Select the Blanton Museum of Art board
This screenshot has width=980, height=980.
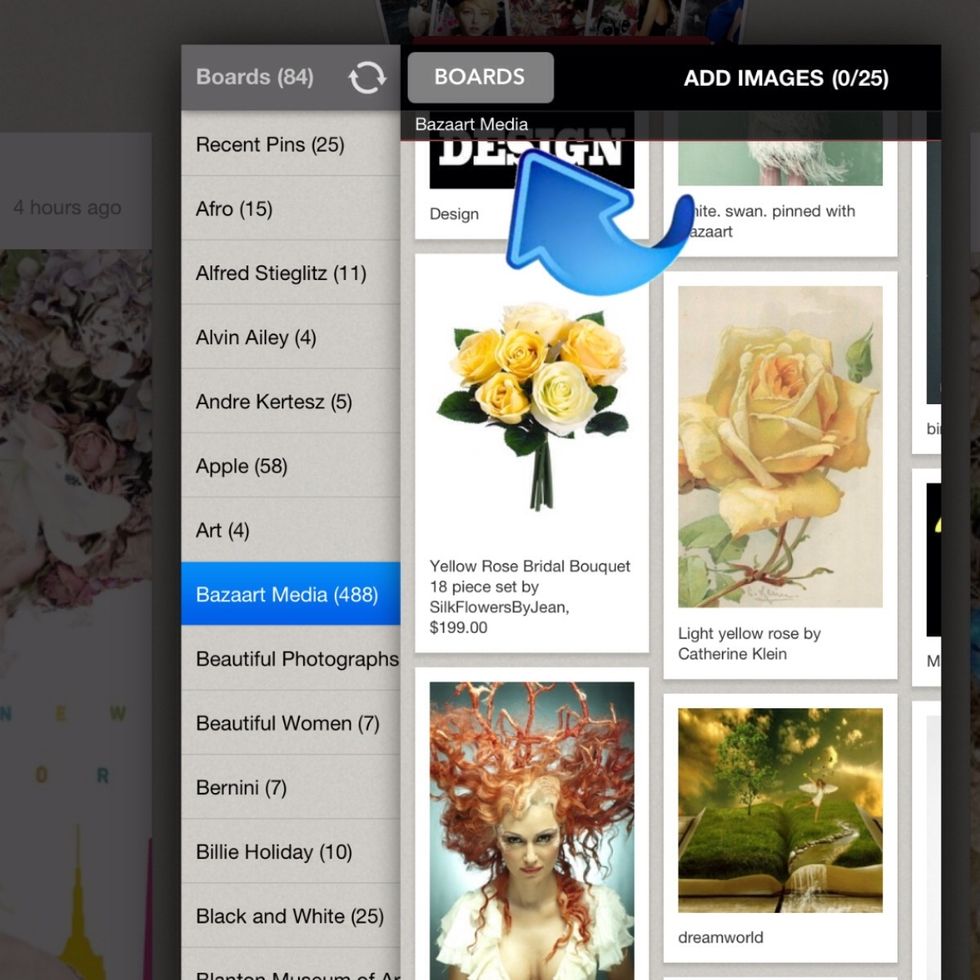[291, 966]
